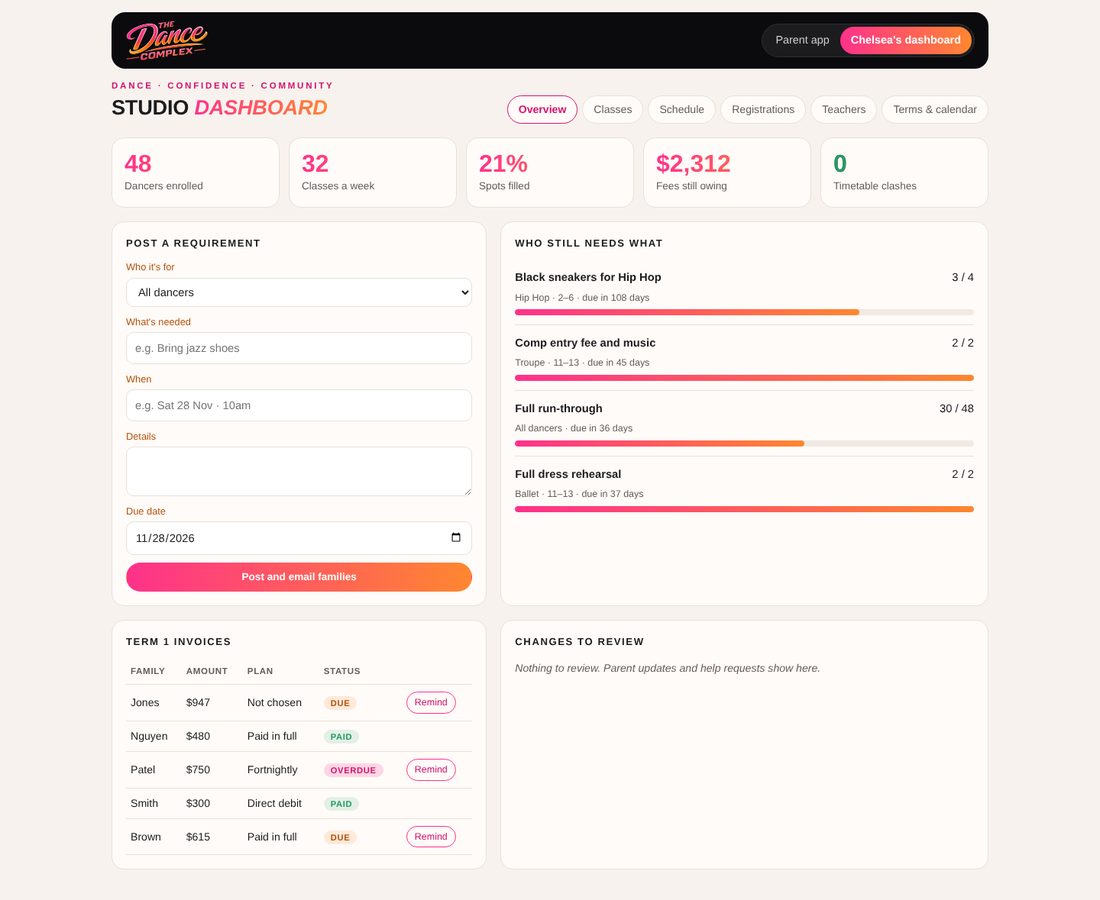This screenshot has width=1100, height=900.
Task: Click the When input field
Action: click(x=299, y=405)
